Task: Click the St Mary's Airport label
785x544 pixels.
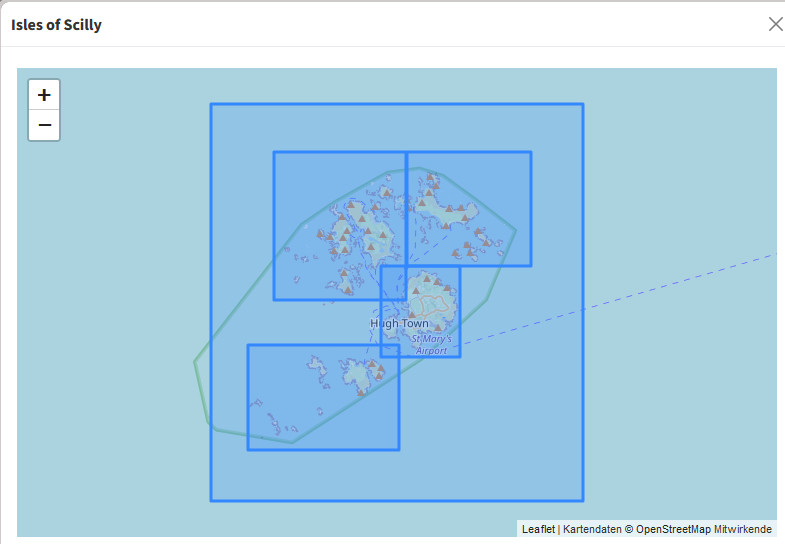Action: click(432, 345)
